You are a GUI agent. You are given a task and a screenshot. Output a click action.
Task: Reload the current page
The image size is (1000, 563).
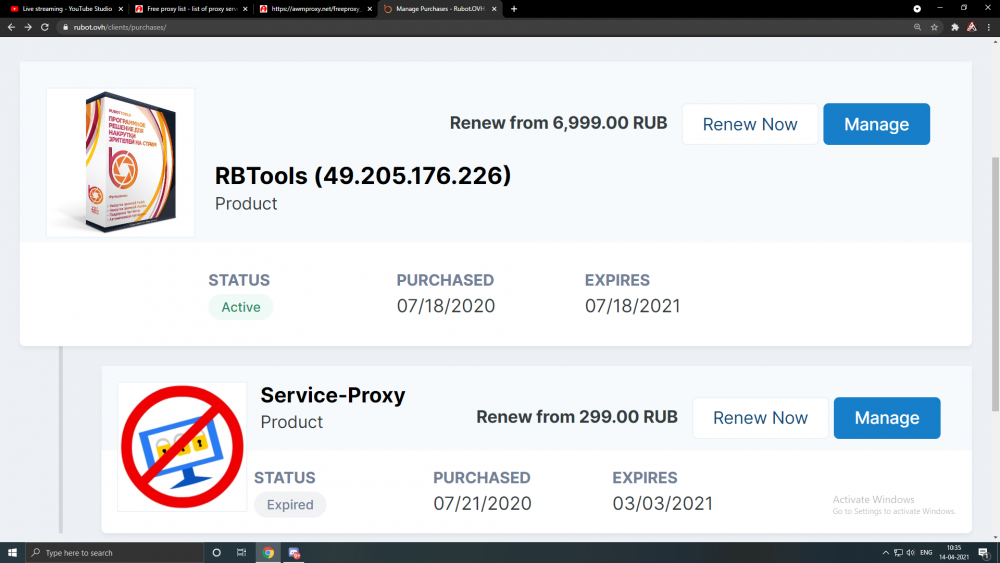(45, 27)
